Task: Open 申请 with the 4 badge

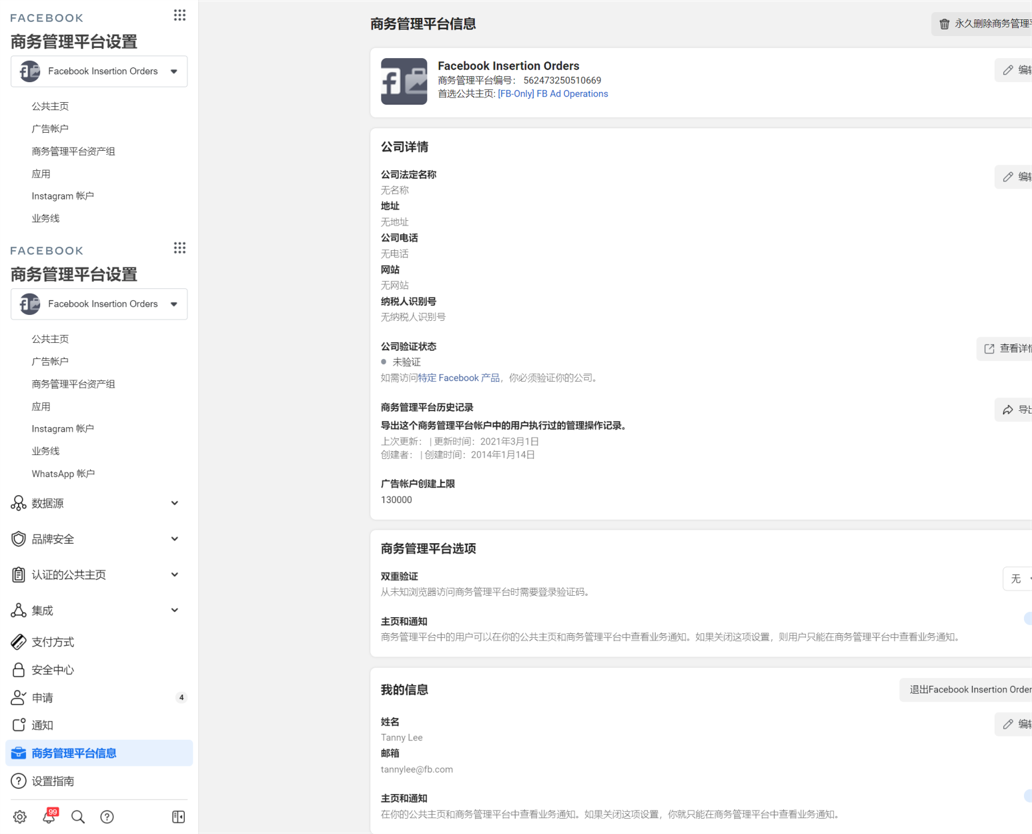Action: 99,698
